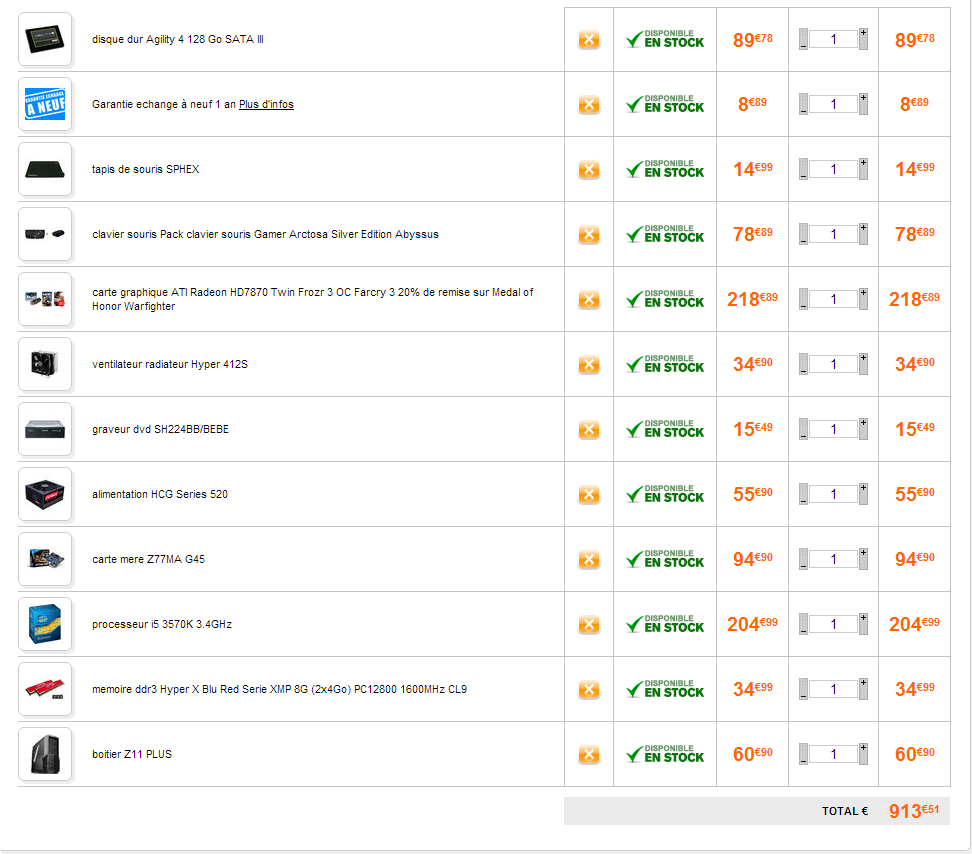Open the Plus d'infos warranty link
Viewport: 972px width, 854px height.
267,104
